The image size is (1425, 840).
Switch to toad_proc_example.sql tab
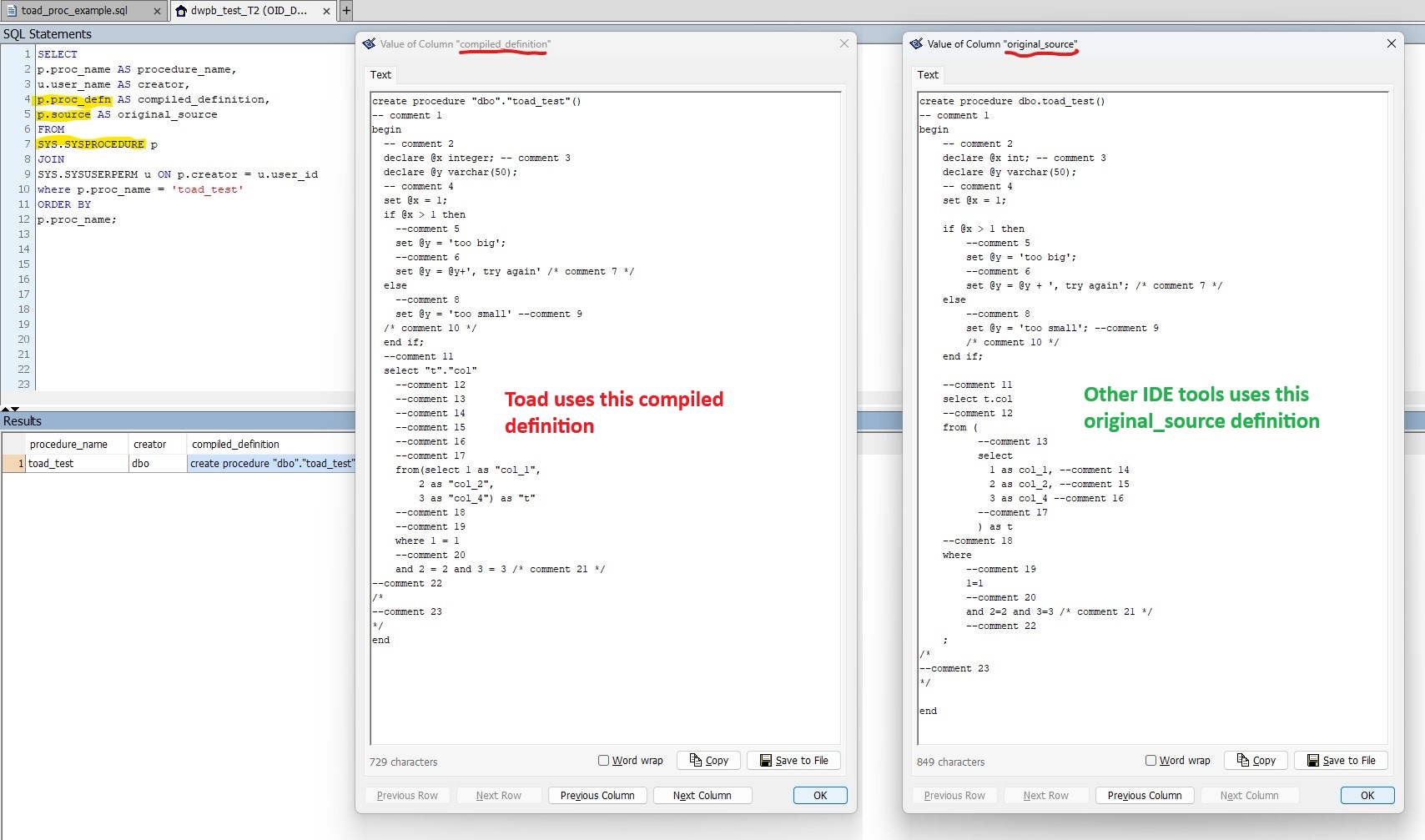tap(75, 11)
